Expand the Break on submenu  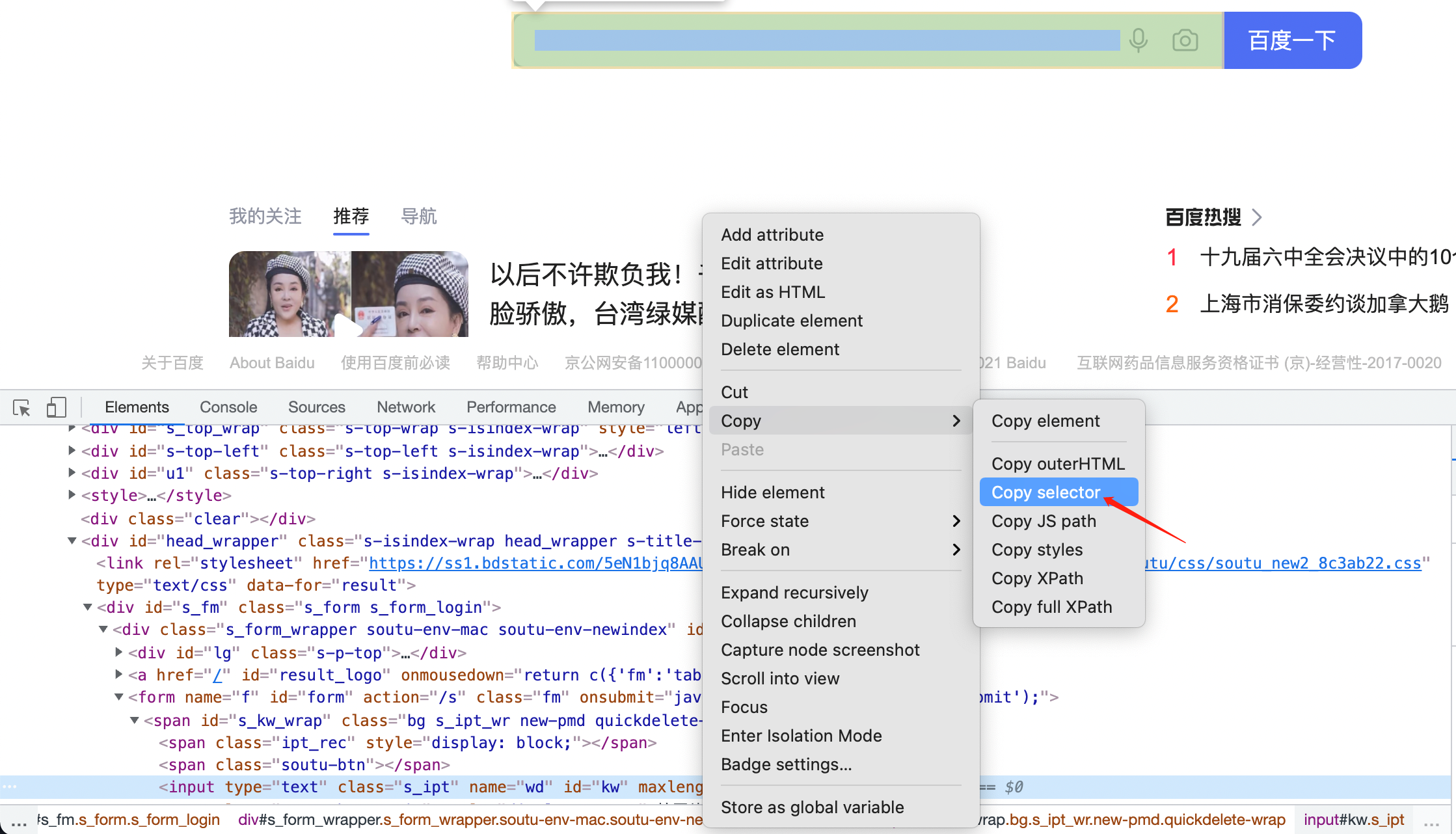pos(841,550)
